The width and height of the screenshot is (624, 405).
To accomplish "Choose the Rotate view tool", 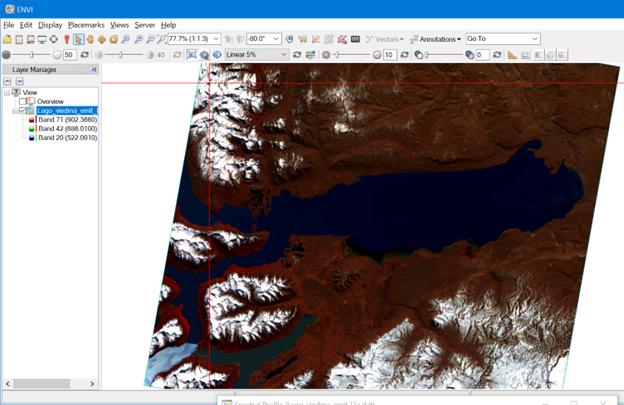I will pyautogui.click(x=114, y=39).
